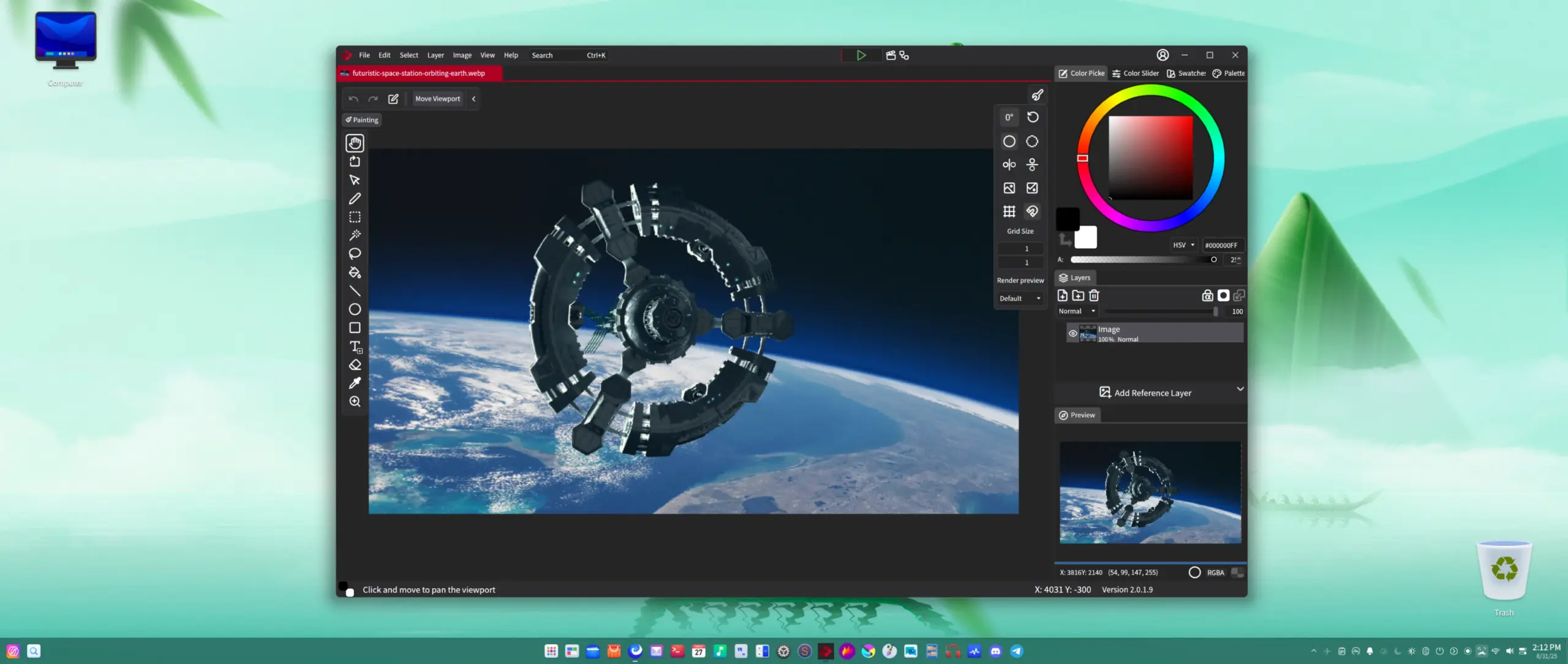Select the Eraser tool

click(x=355, y=365)
